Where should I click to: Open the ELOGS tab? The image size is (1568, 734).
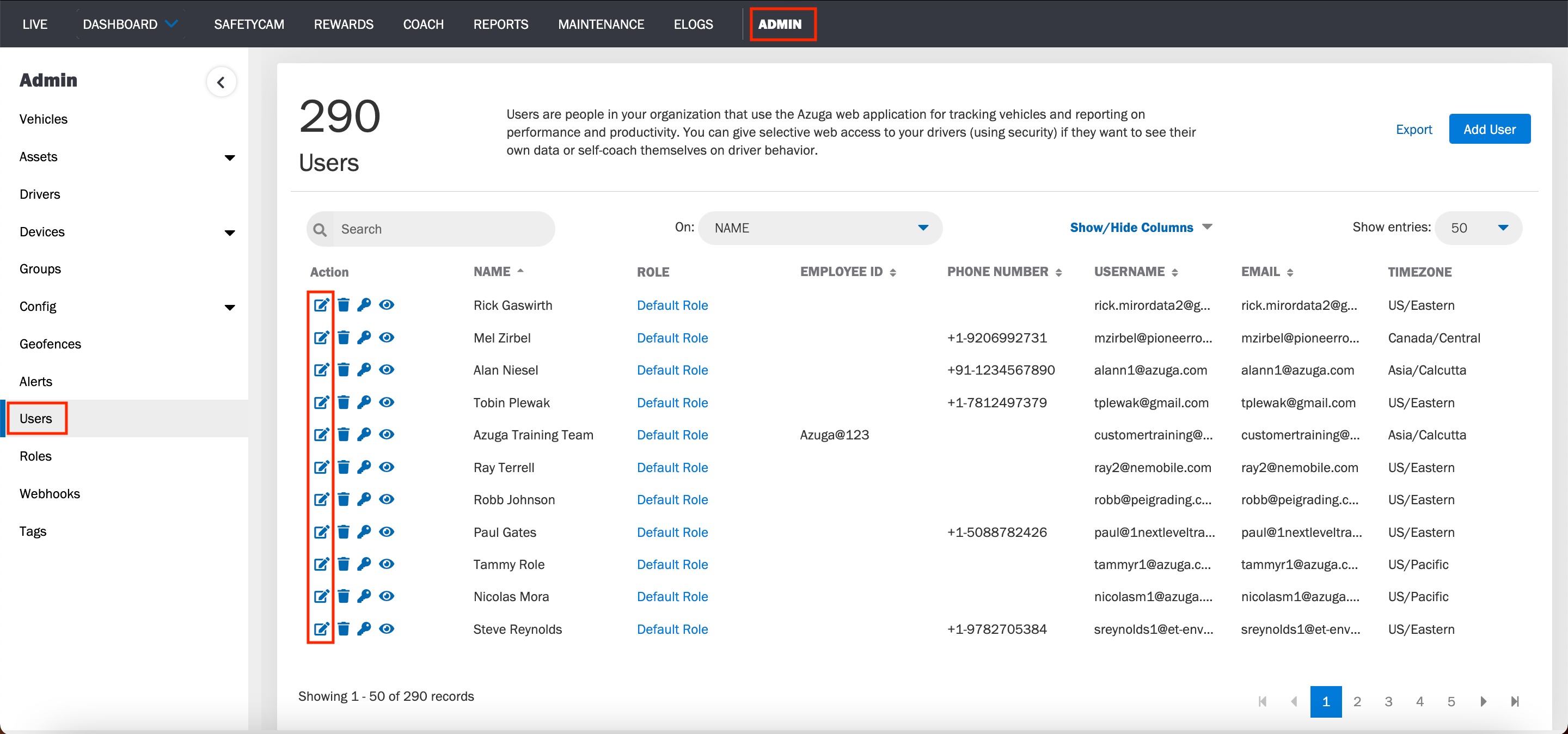point(693,25)
